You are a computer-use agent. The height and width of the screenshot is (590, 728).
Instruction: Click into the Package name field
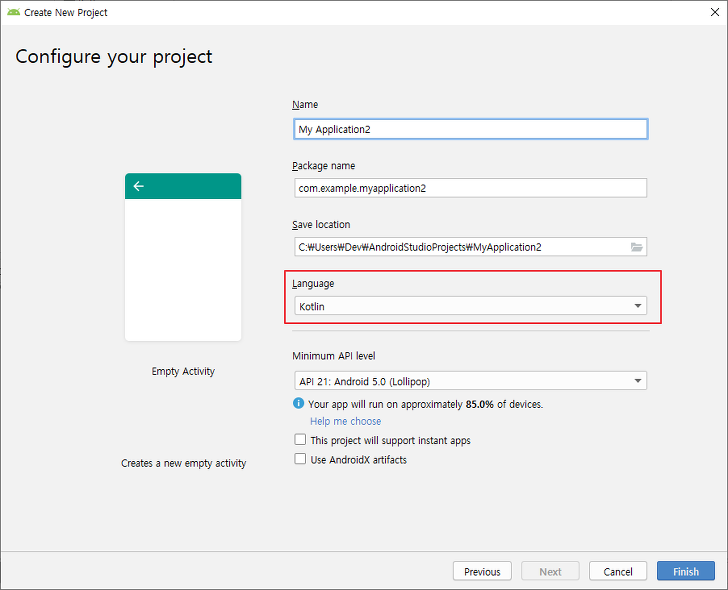[470, 188]
